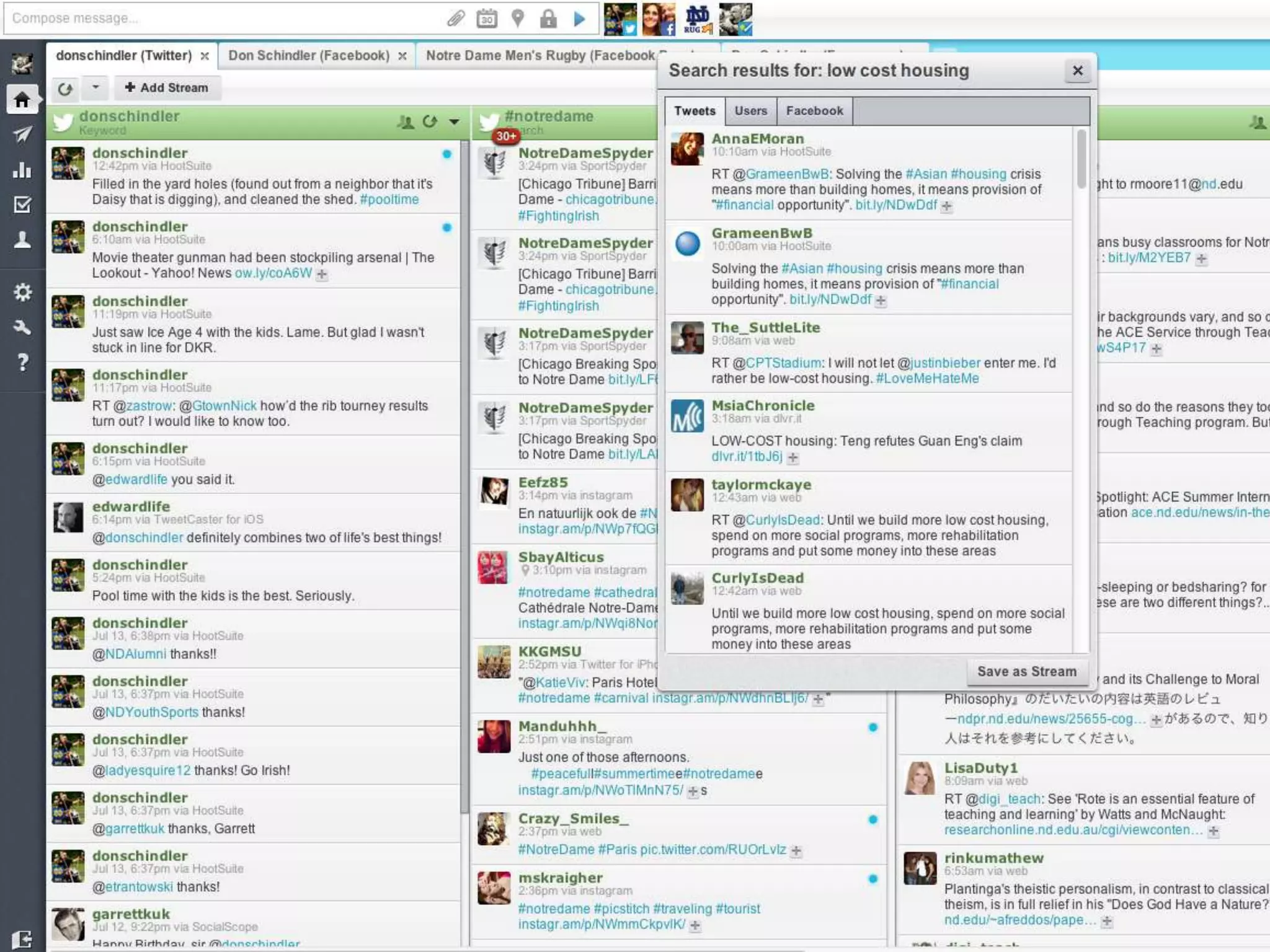Open Assignments checkmark icon in the sidebar
The height and width of the screenshot is (952, 1270).
[x=22, y=205]
